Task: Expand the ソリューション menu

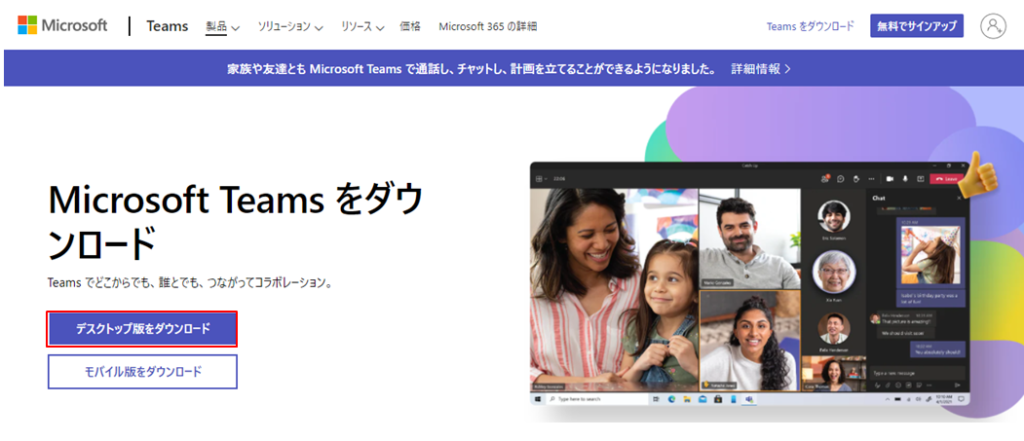Action: 291,26
